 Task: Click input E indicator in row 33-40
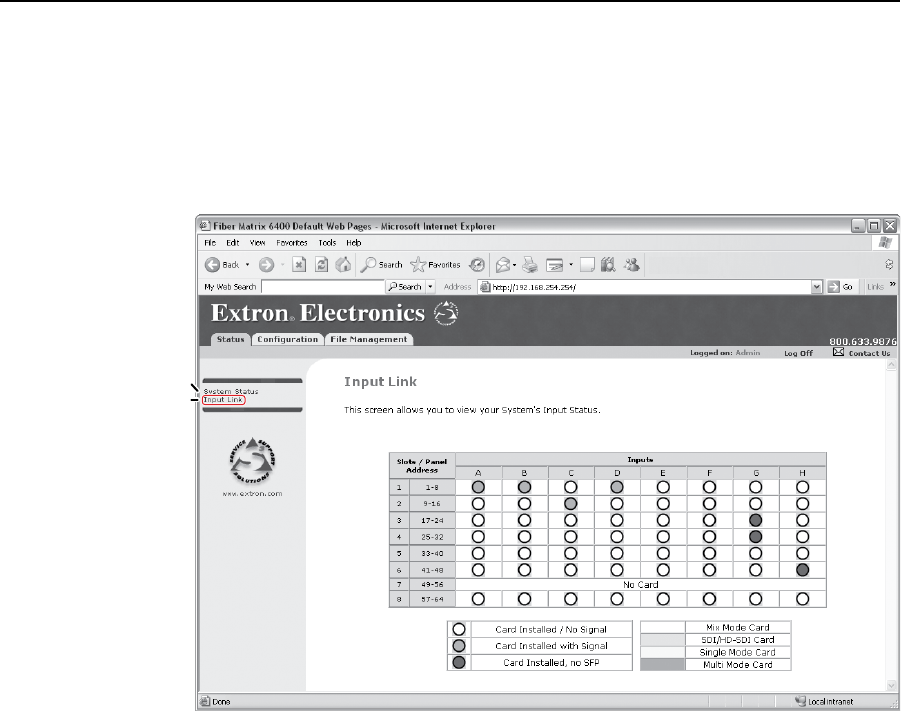pyautogui.click(x=663, y=554)
